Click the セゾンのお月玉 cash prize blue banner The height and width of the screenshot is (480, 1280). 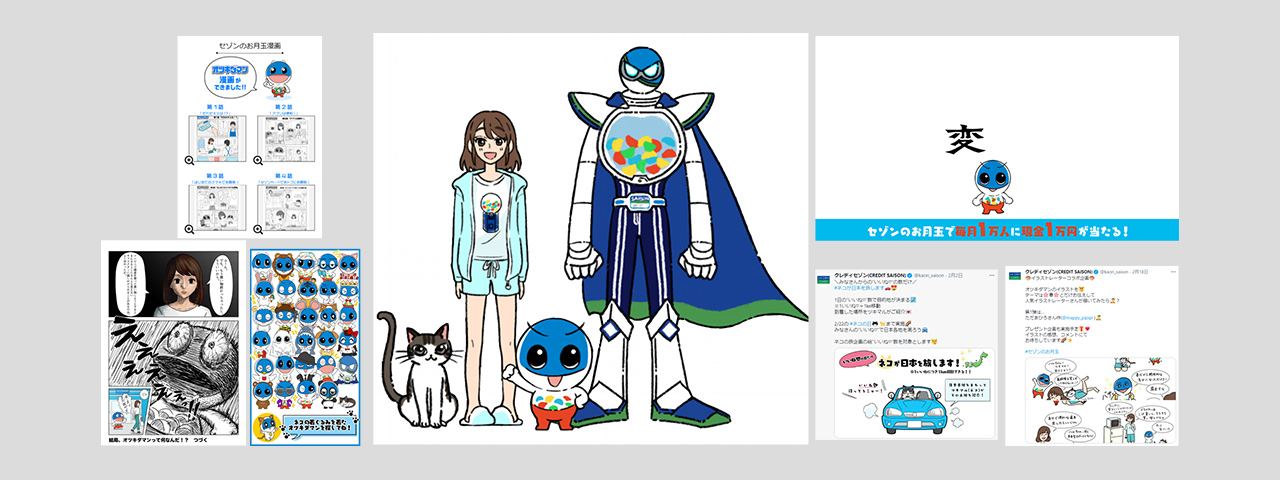coord(997,230)
